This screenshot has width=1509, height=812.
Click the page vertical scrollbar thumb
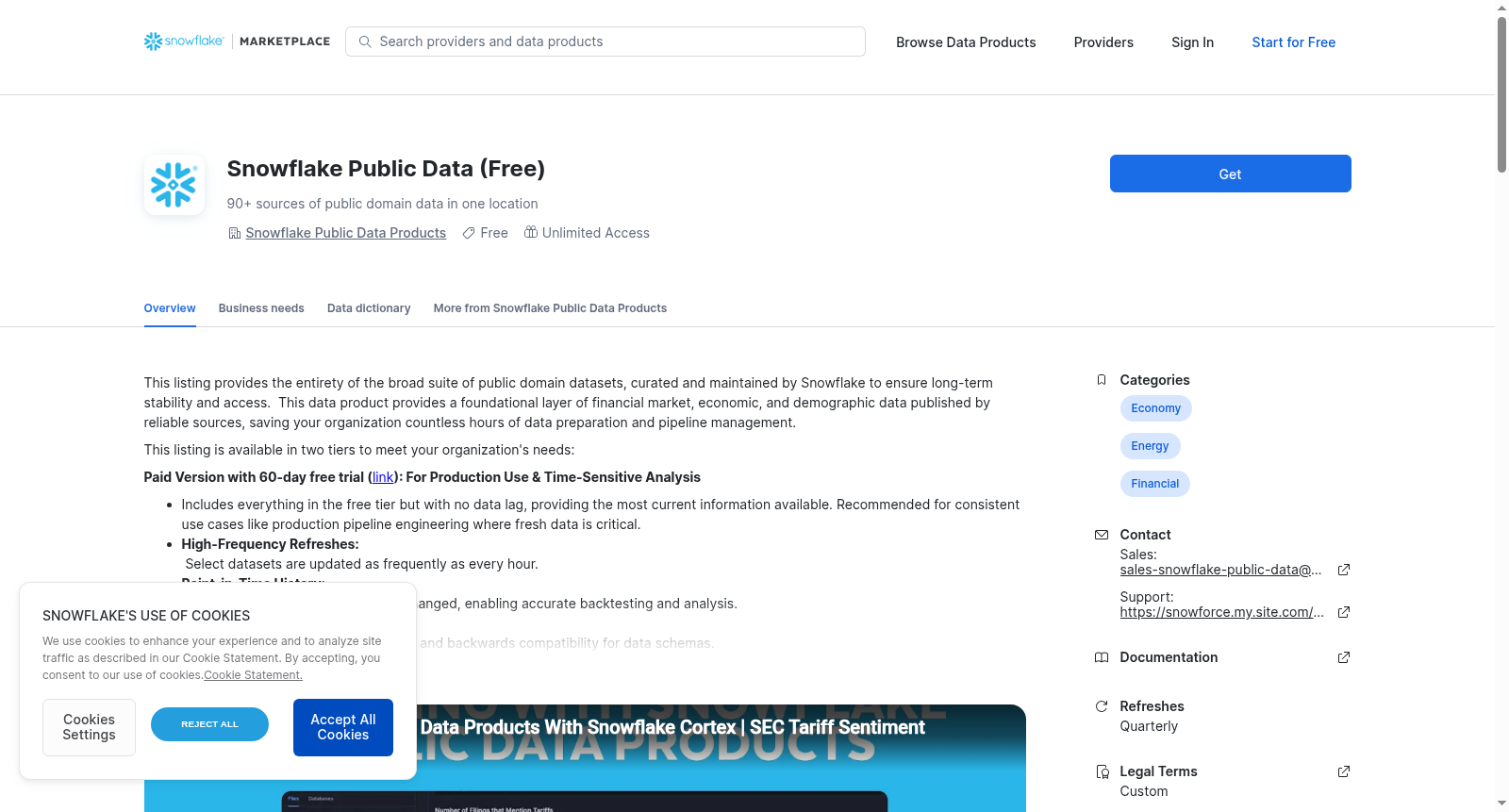pos(1501,94)
